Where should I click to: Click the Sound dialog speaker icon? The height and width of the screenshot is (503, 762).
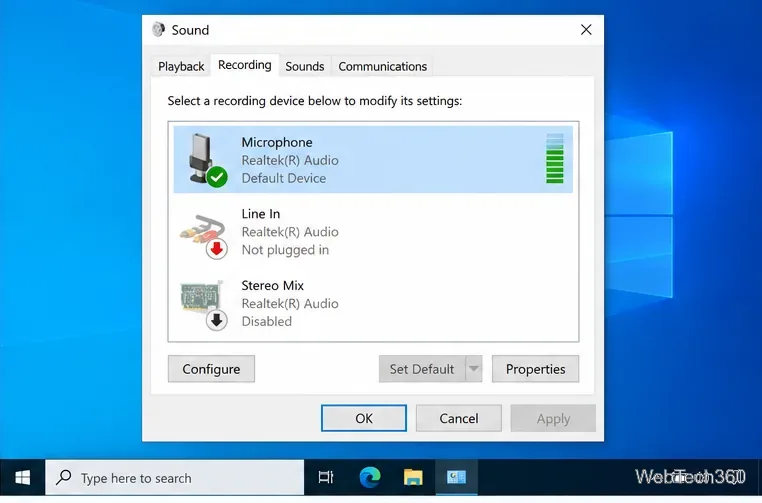click(158, 30)
